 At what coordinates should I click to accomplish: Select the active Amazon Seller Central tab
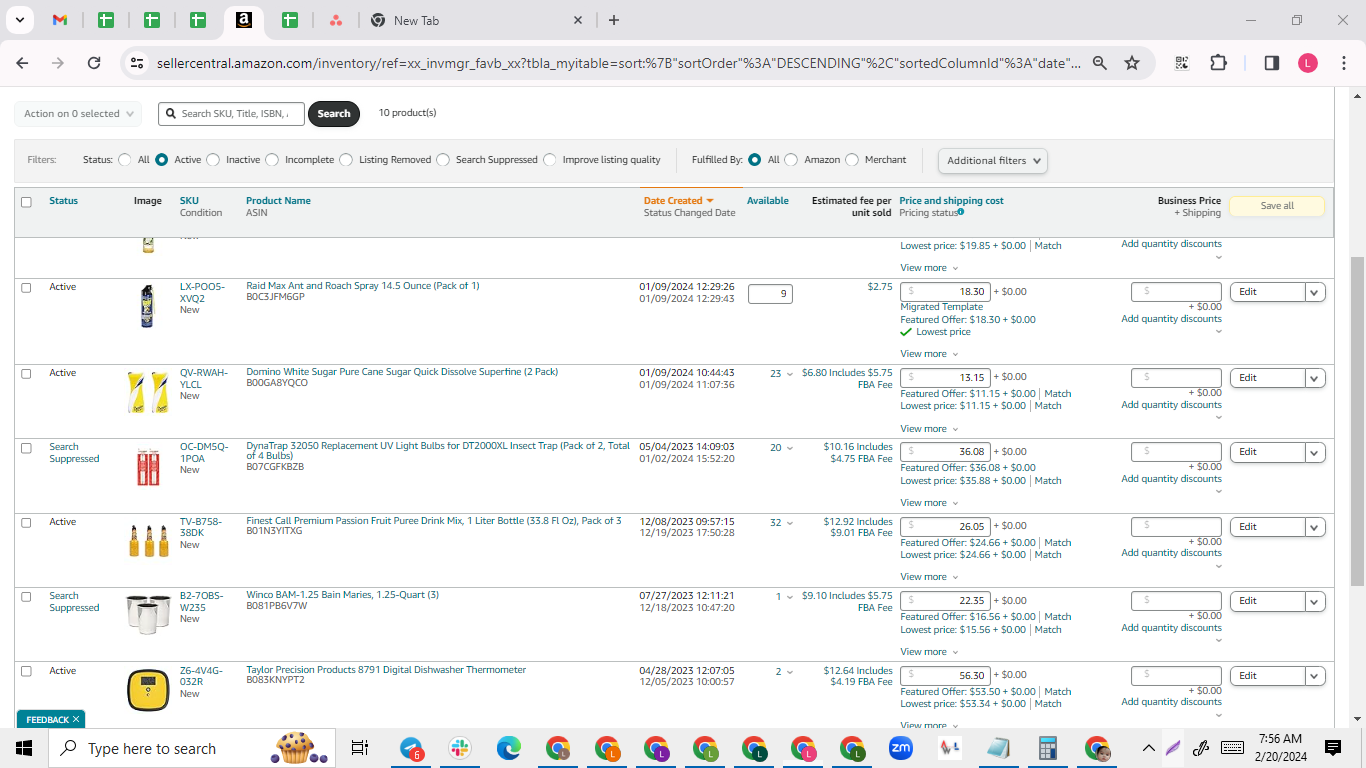coord(243,20)
